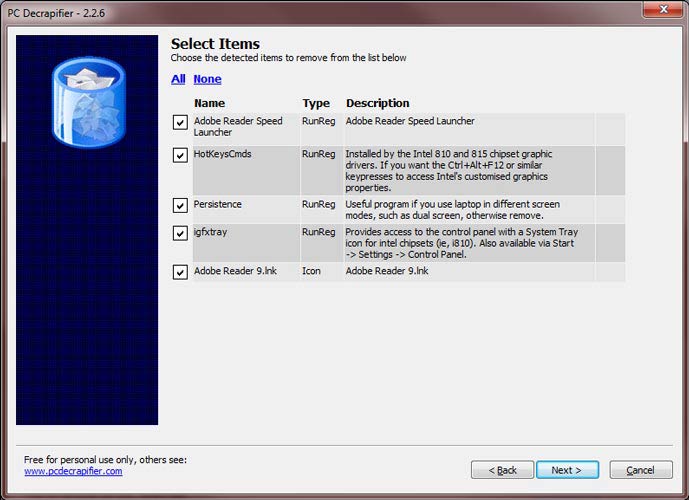Select the igfxtray description text
This screenshot has height=500, width=689.
click(461, 243)
